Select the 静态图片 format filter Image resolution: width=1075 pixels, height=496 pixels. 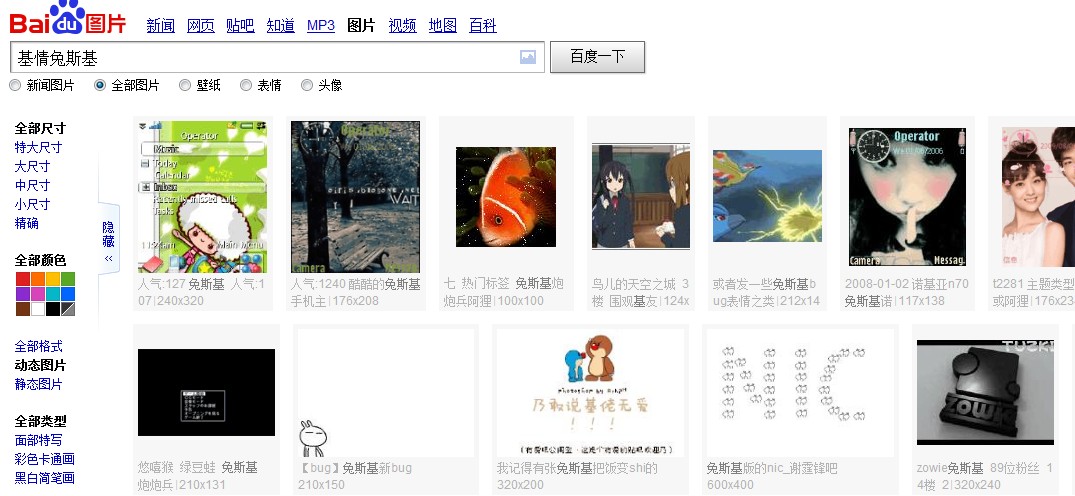point(38,384)
